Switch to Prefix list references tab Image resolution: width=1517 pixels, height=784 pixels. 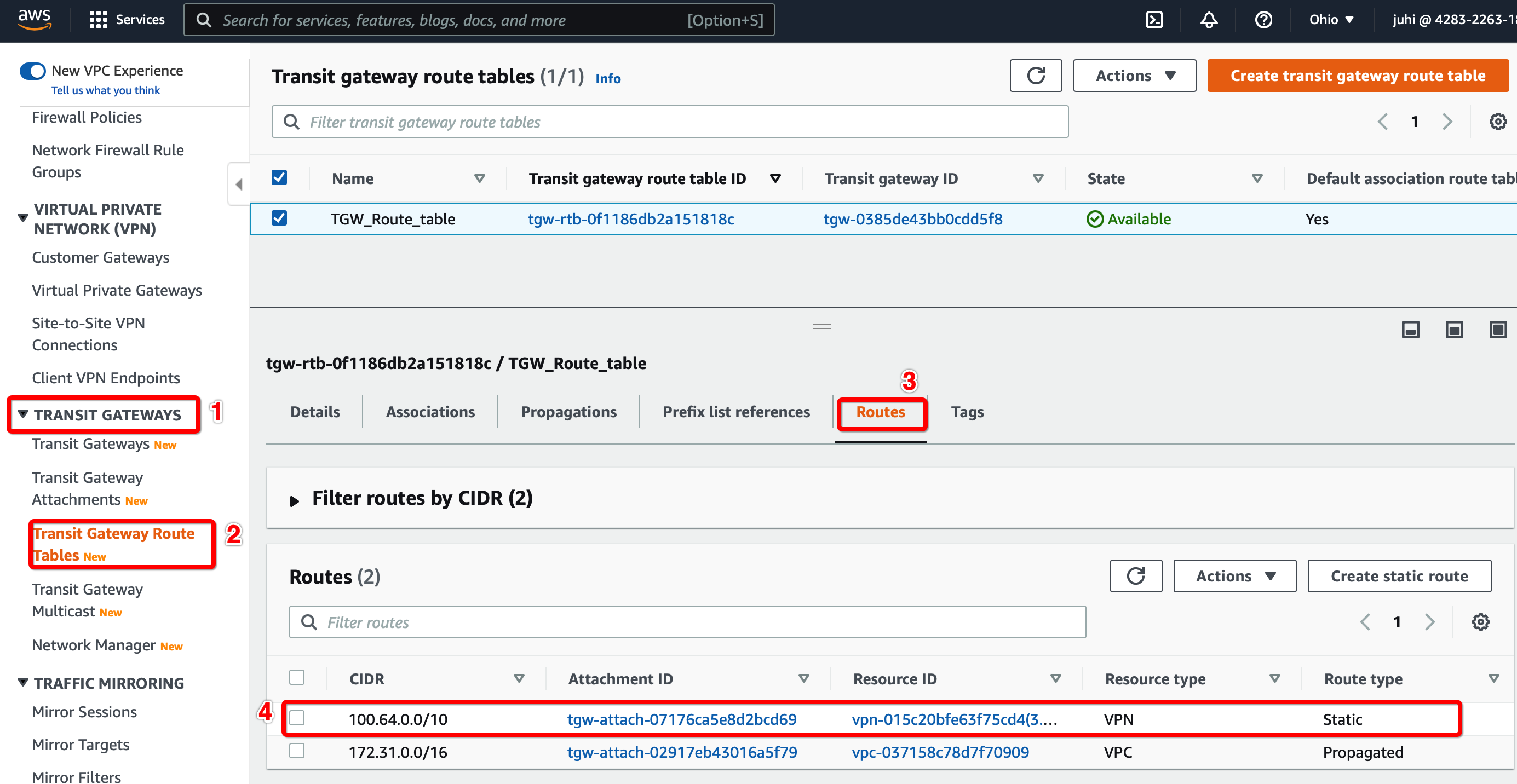coord(736,412)
